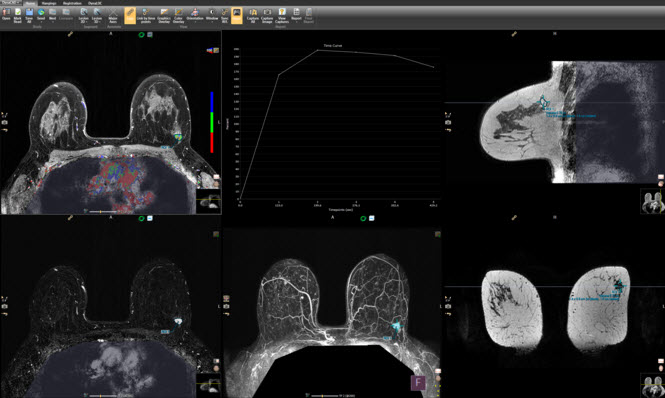The height and width of the screenshot is (398, 665).
Task: Open the Next dropdown in the toolbar
Action: point(52,15)
